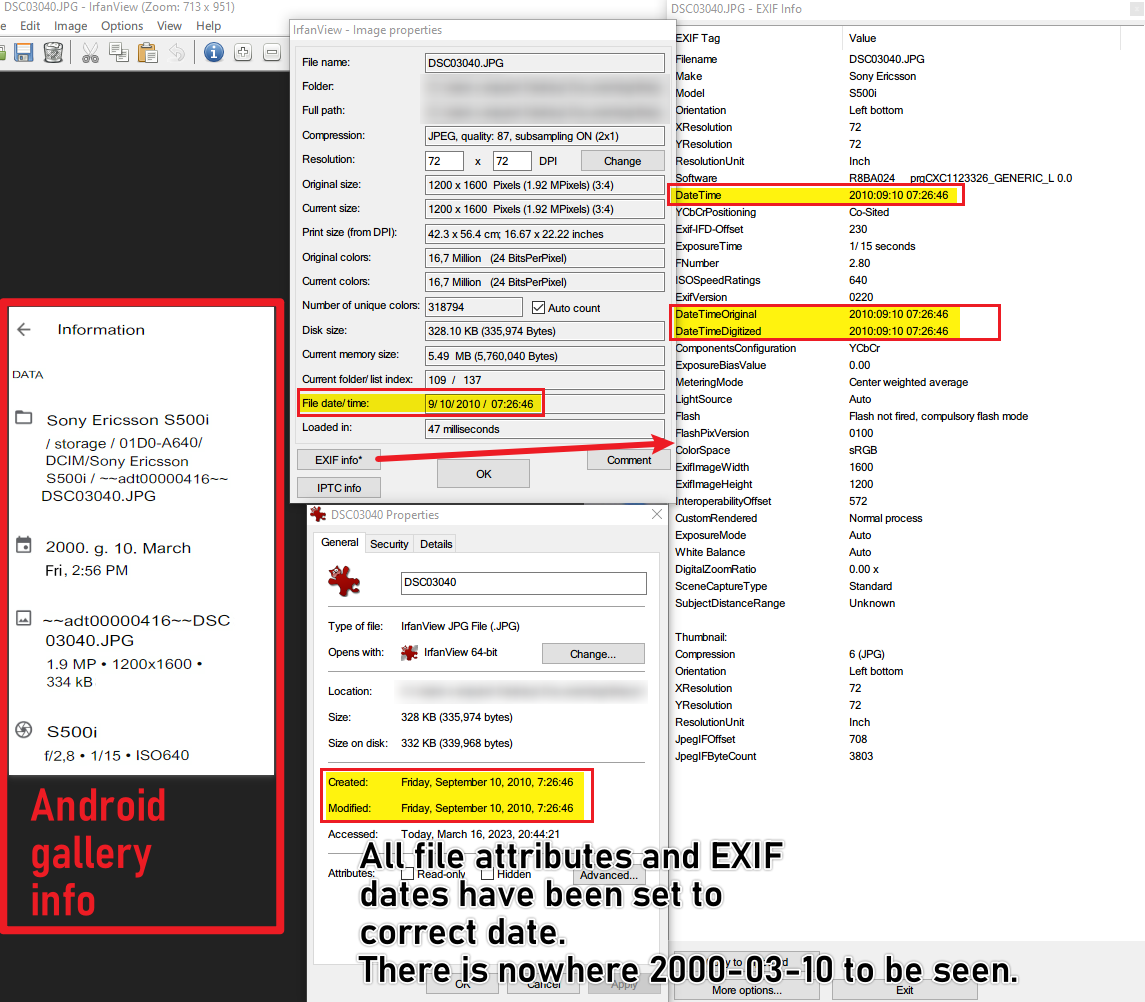Click the EXIF Tag column header

(756, 38)
